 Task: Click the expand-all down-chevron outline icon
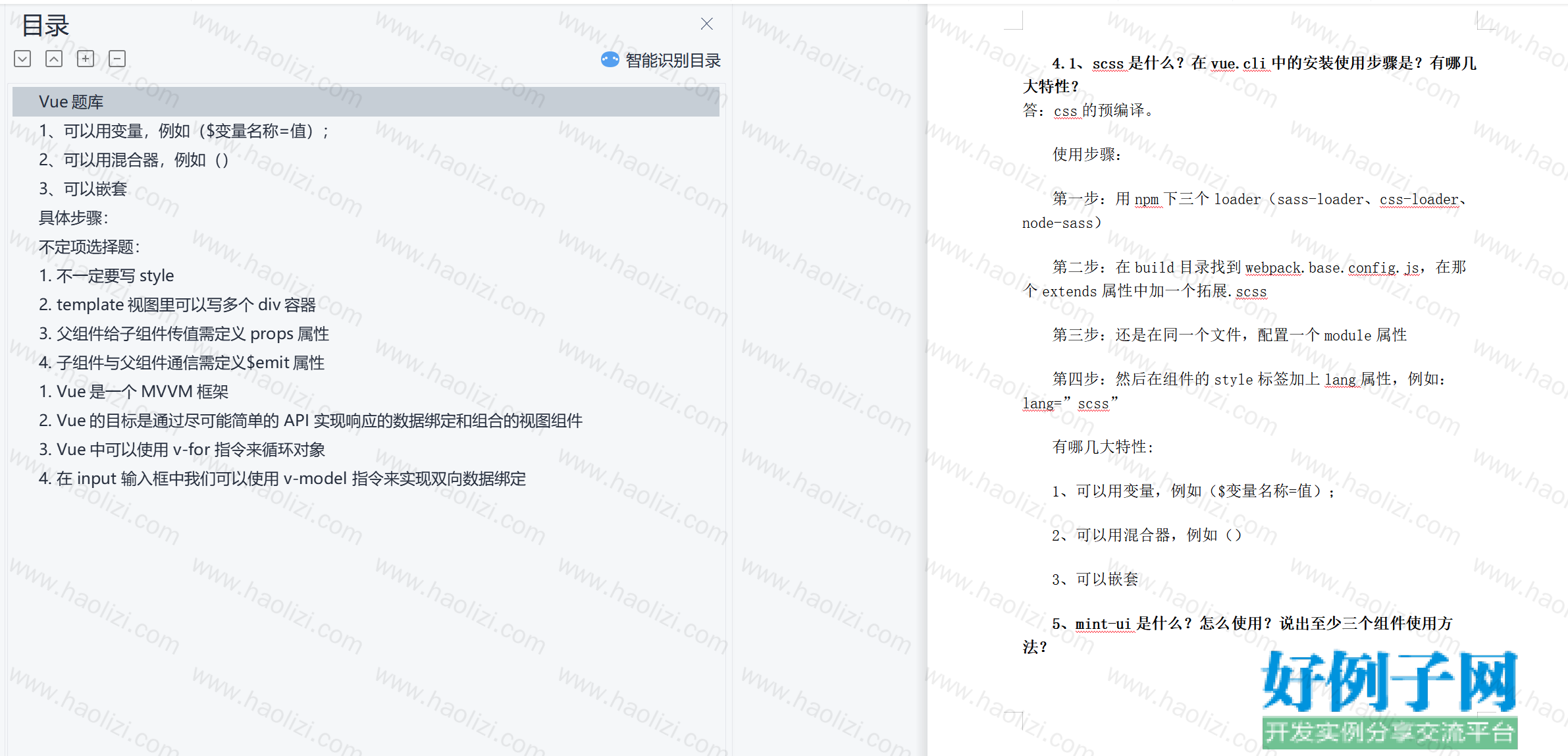(22, 59)
